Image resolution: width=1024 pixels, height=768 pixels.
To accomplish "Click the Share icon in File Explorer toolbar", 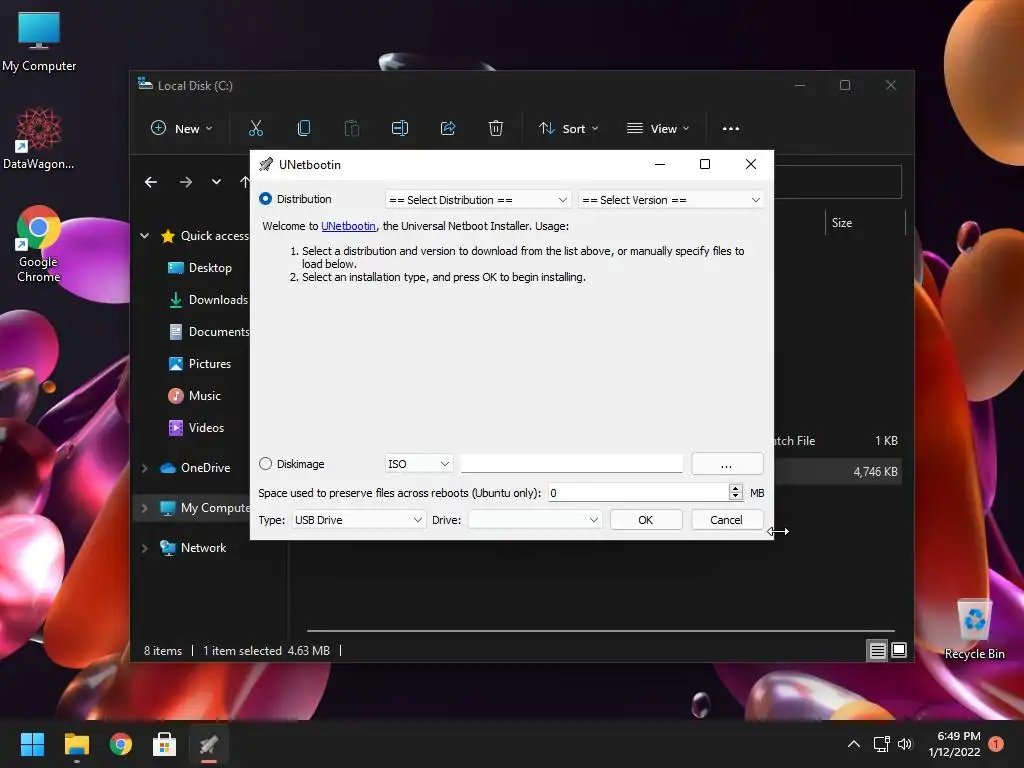I will click(x=448, y=129).
